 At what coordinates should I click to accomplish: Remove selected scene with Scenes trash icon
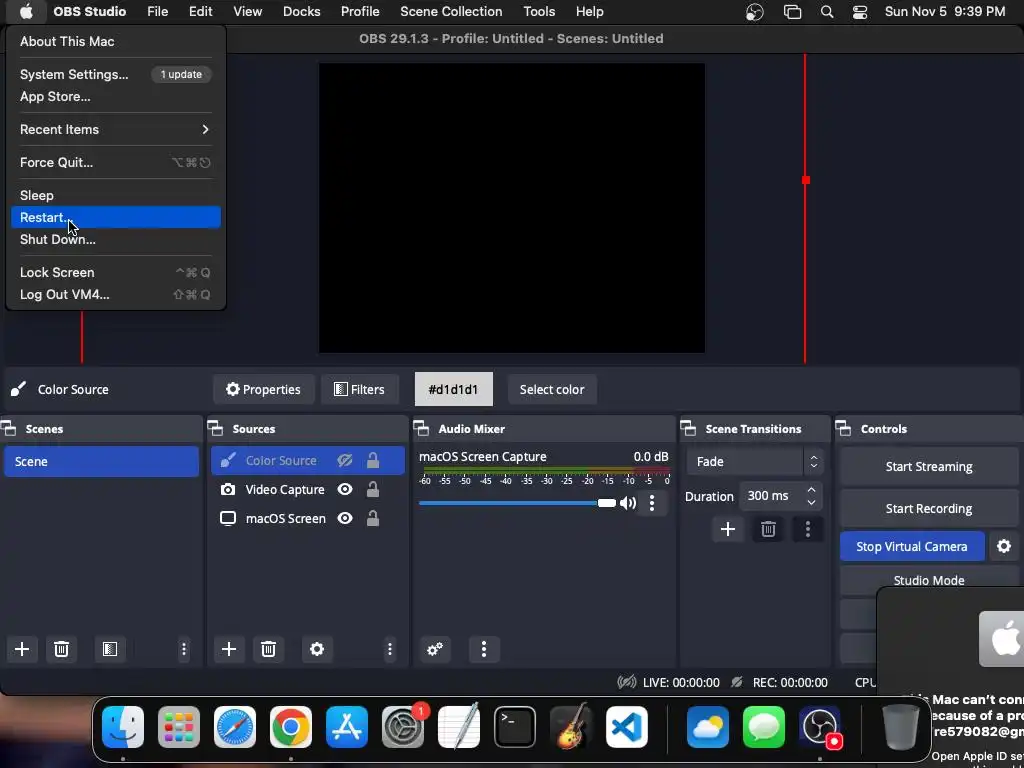click(x=61, y=649)
